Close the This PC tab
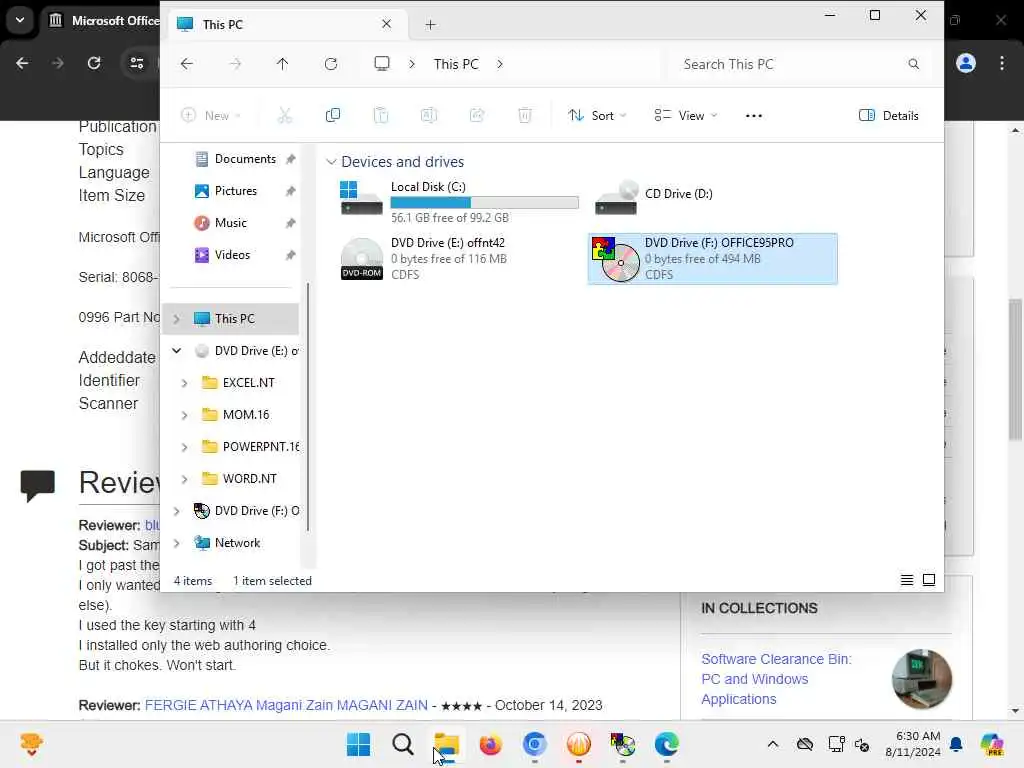1024x768 pixels. pyautogui.click(x=387, y=24)
